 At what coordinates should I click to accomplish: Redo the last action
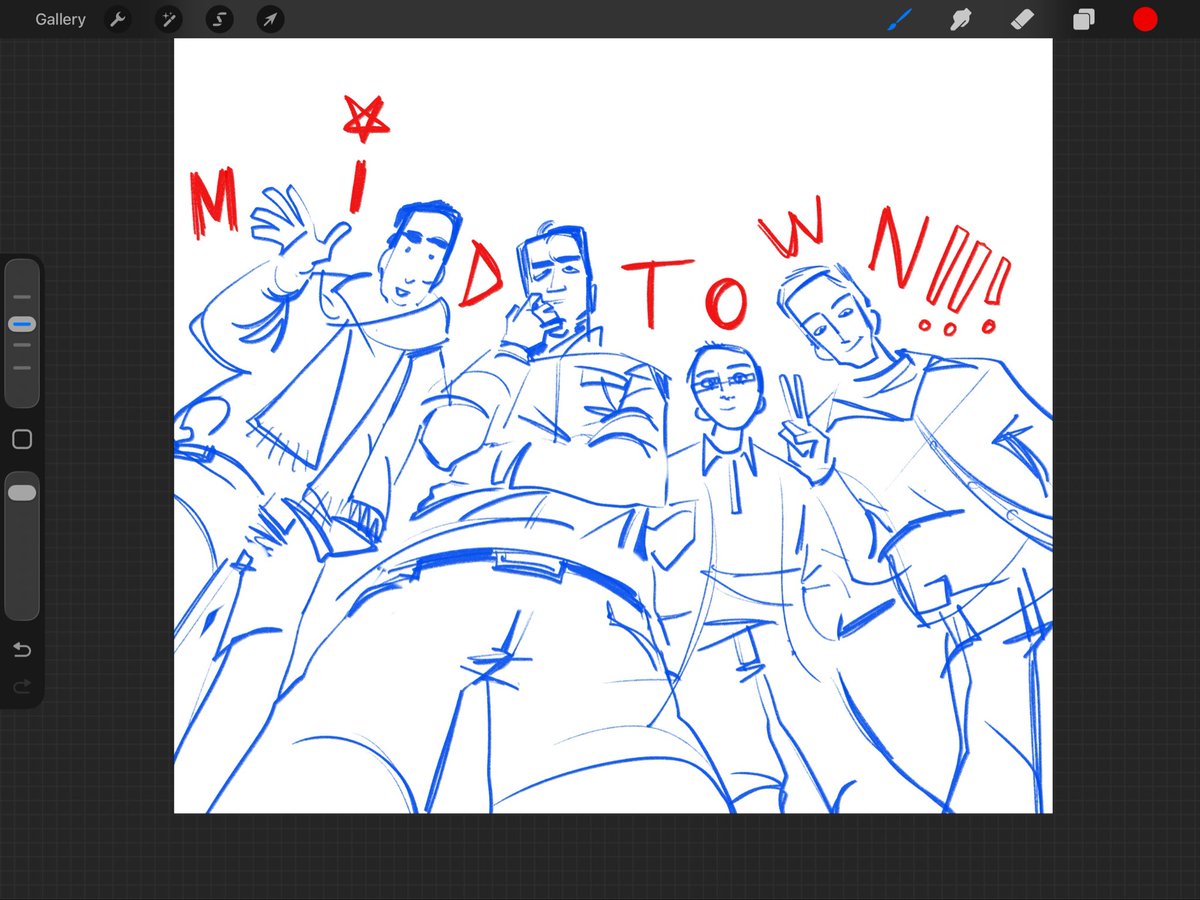pos(22,687)
